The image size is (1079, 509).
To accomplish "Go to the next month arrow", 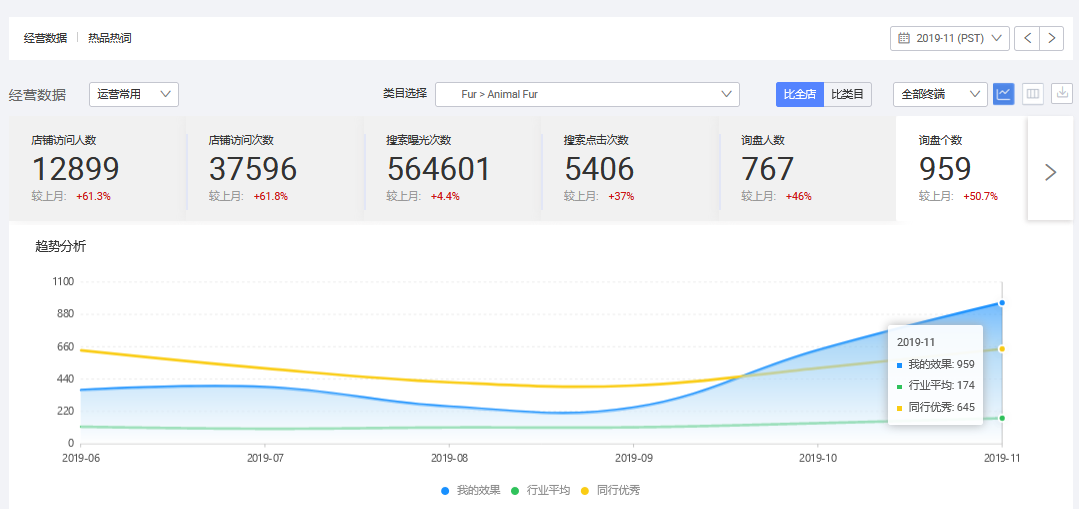I will pyautogui.click(x=1051, y=38).
